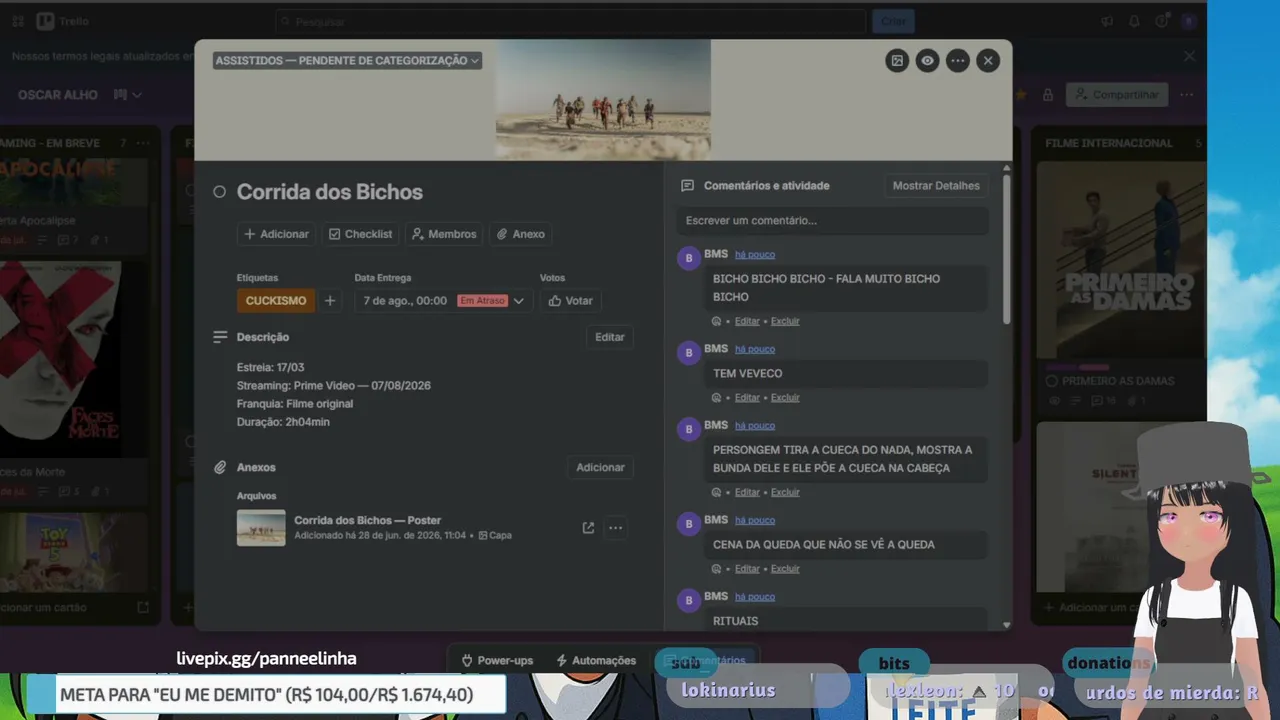This screenshot has width=1280, height=720.
Task: Mark Corrida dos Bichos card complete
Action: click(220, 192)
